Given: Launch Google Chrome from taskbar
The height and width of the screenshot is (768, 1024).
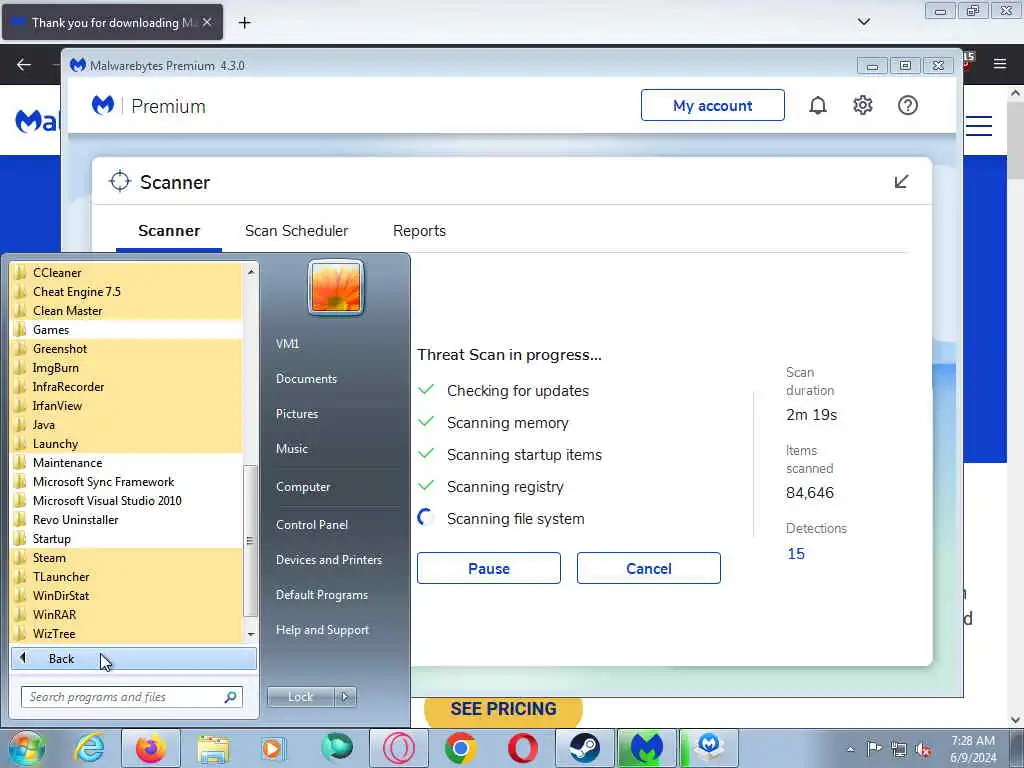Looking at the screenshot, I should coord(460,748).
